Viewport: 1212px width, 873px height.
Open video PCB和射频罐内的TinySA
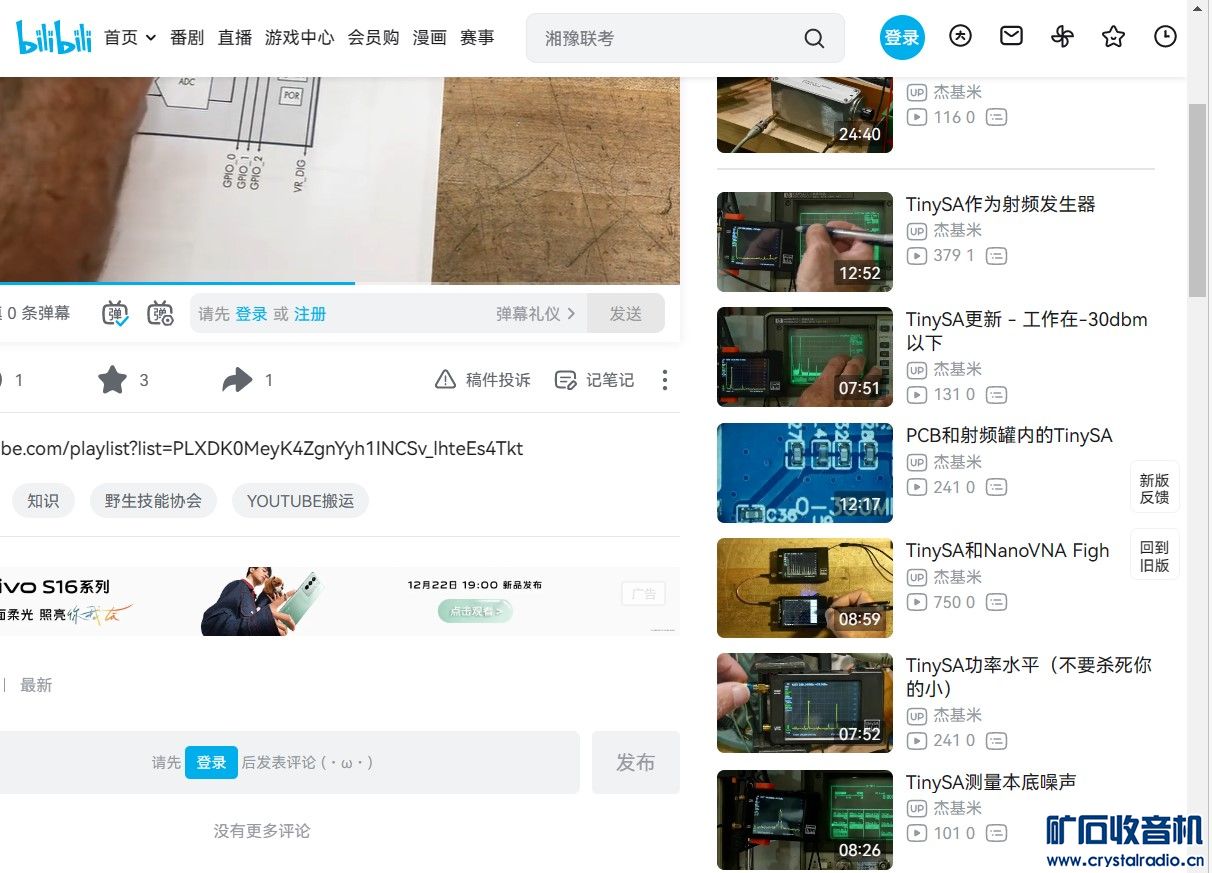point(1009,435)
